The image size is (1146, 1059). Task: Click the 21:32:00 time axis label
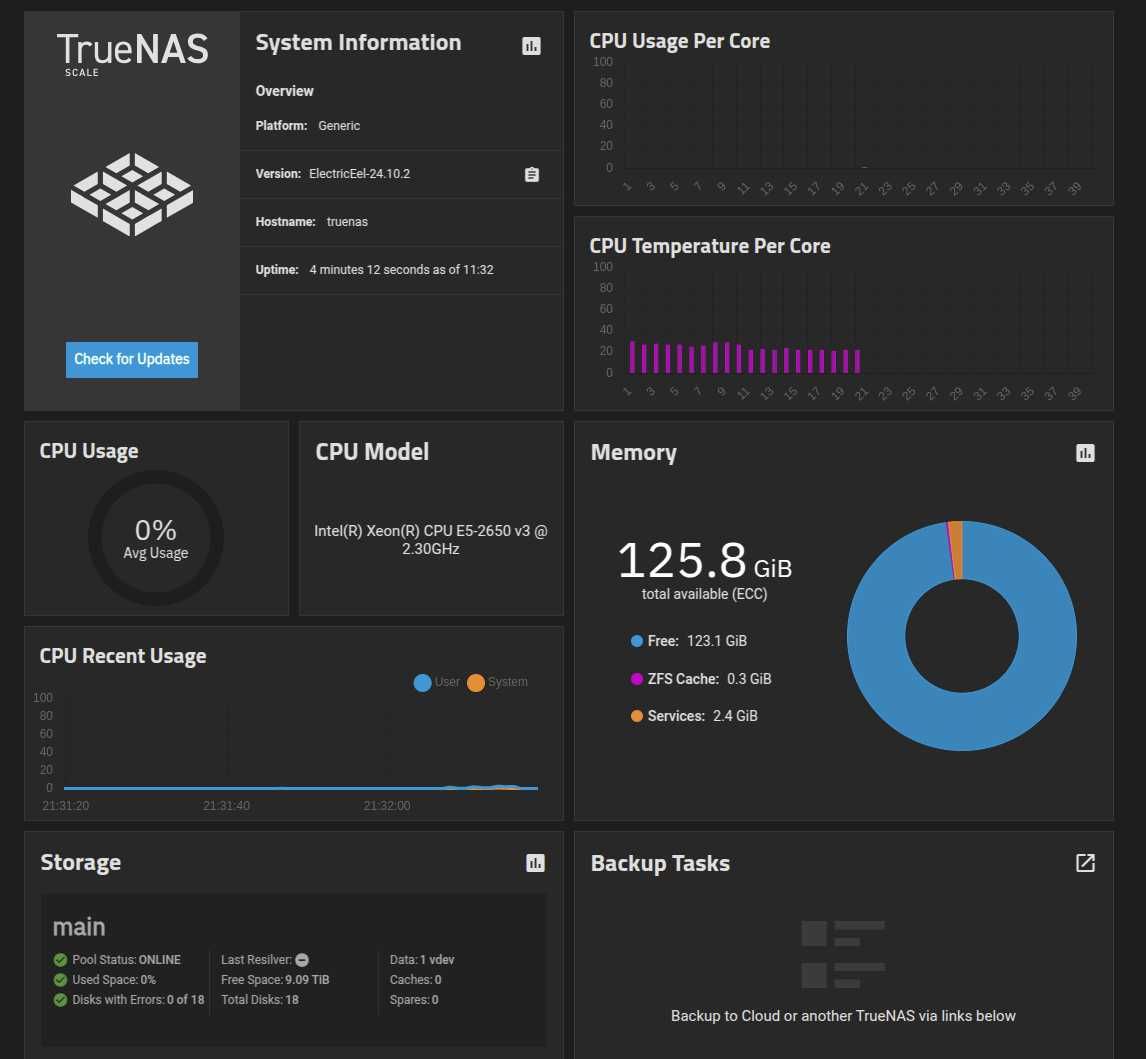pyautogui.click(x=387, y=805)
